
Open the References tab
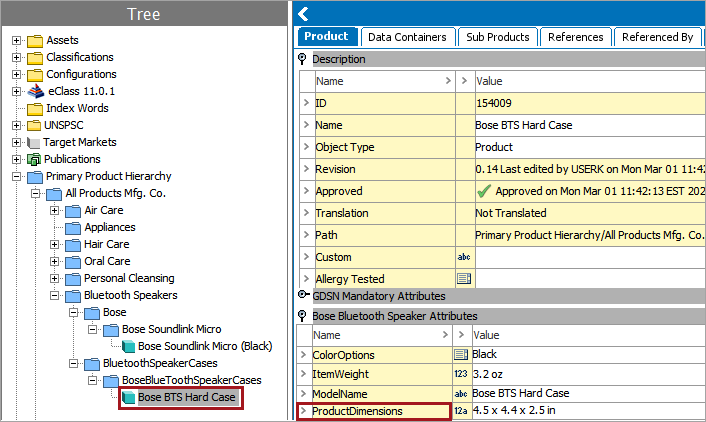tap(575, 37)
